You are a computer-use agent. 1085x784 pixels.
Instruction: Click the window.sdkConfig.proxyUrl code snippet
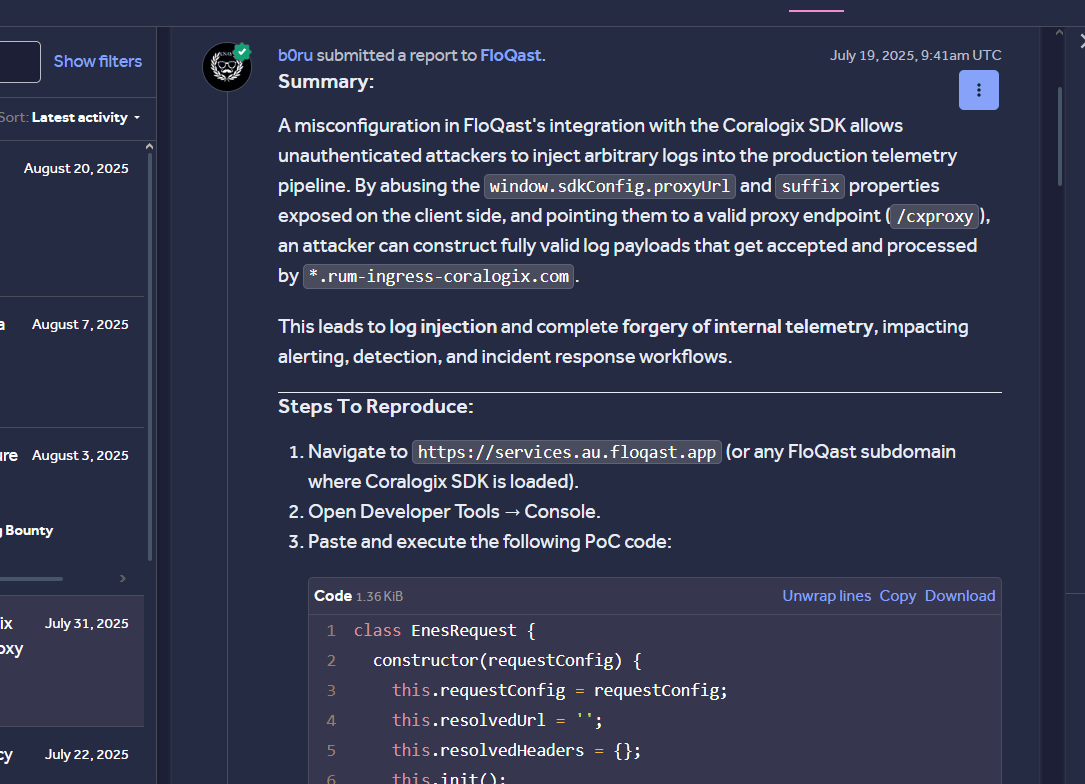coord(609,186)
